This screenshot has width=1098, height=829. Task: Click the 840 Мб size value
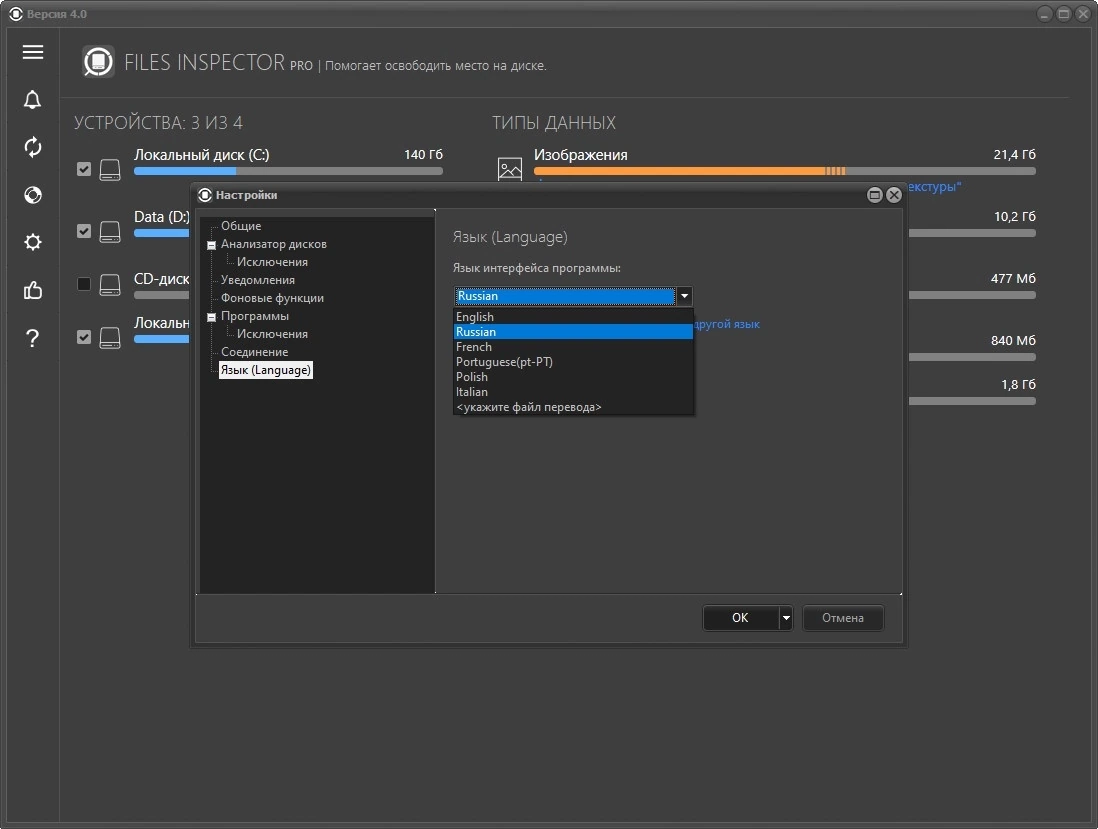point(1013,340)
